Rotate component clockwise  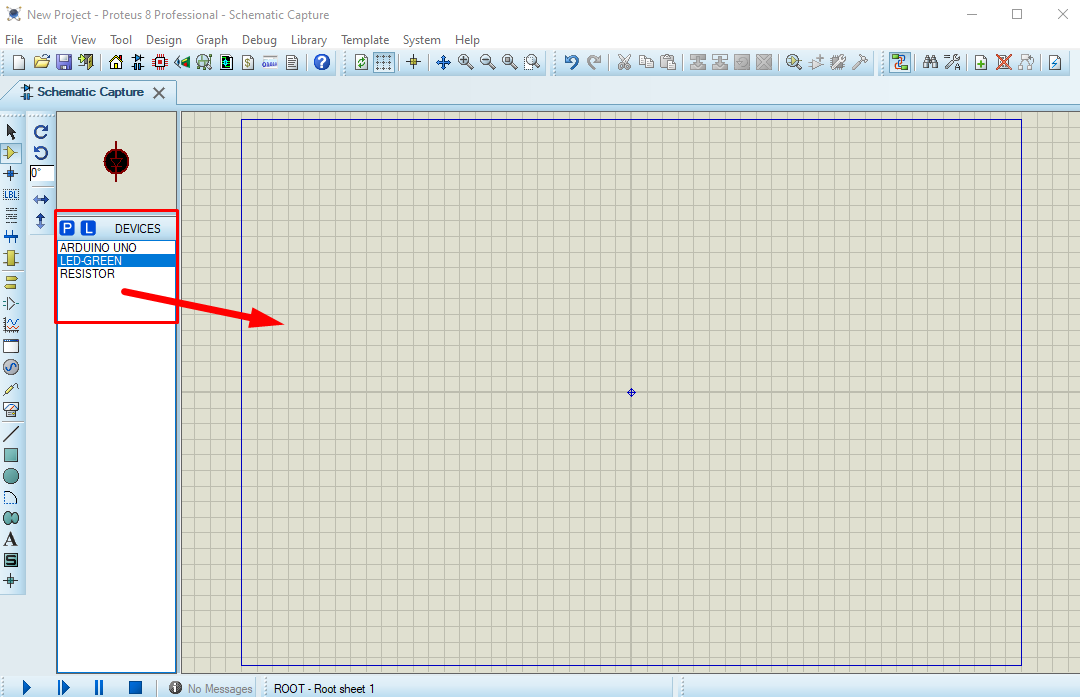(41, 132)
